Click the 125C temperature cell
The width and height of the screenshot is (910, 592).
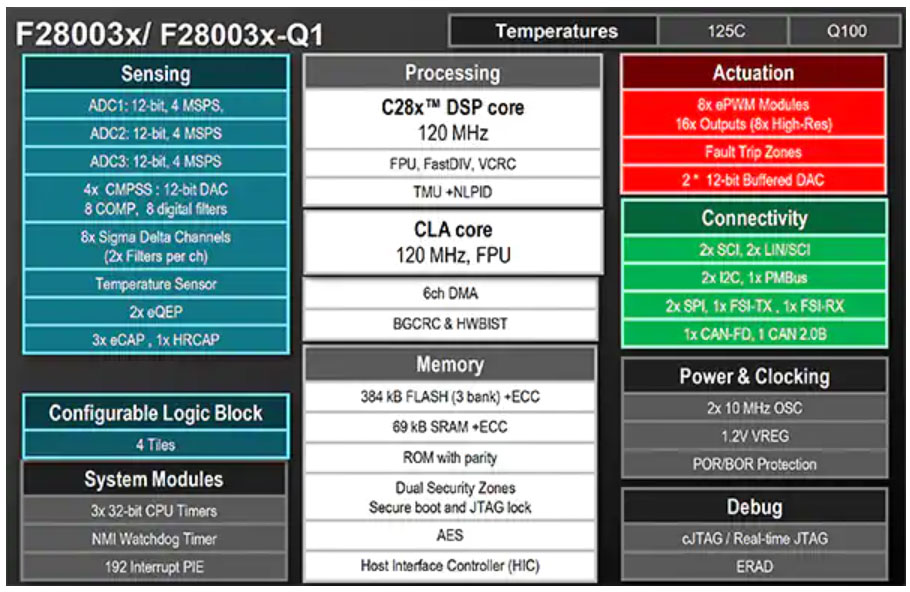tap(725, 31)
